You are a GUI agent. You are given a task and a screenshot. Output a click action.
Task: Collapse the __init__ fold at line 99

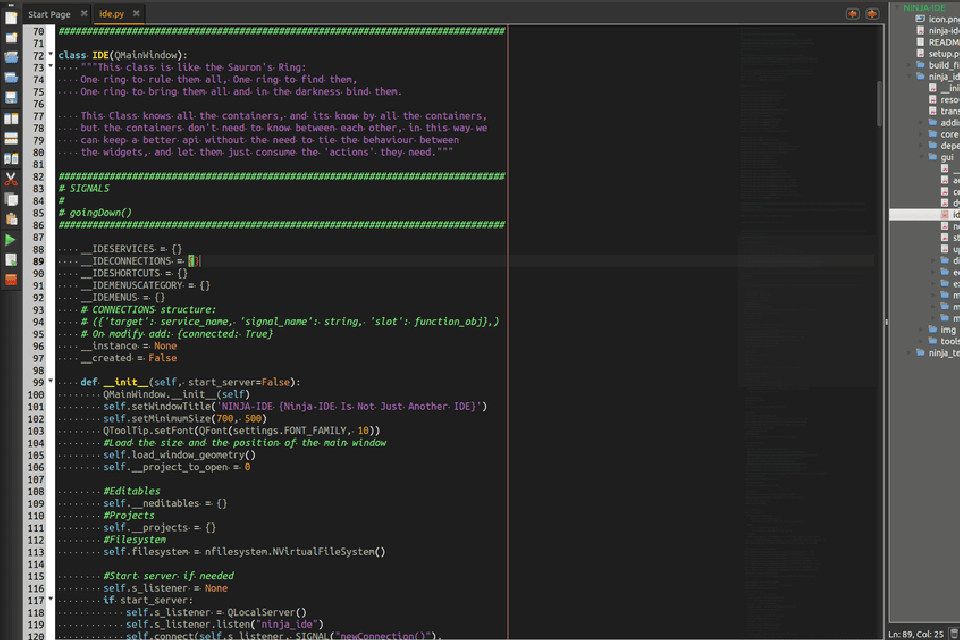point(51,381)
